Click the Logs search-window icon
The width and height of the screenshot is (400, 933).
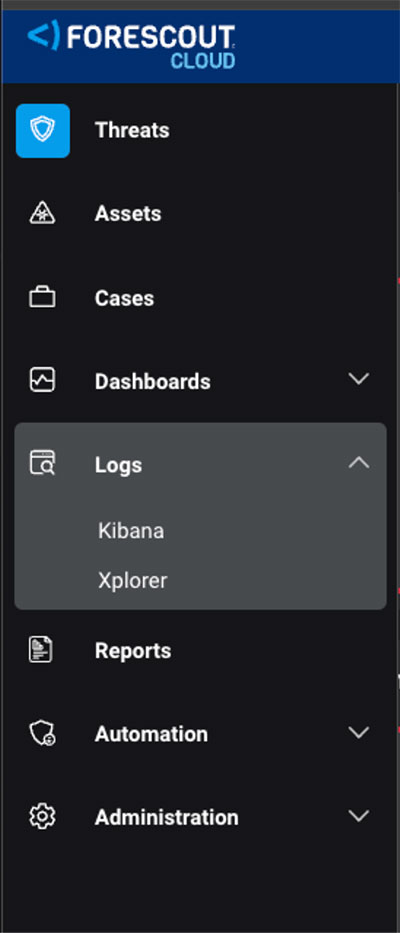[x=42, y=463]
